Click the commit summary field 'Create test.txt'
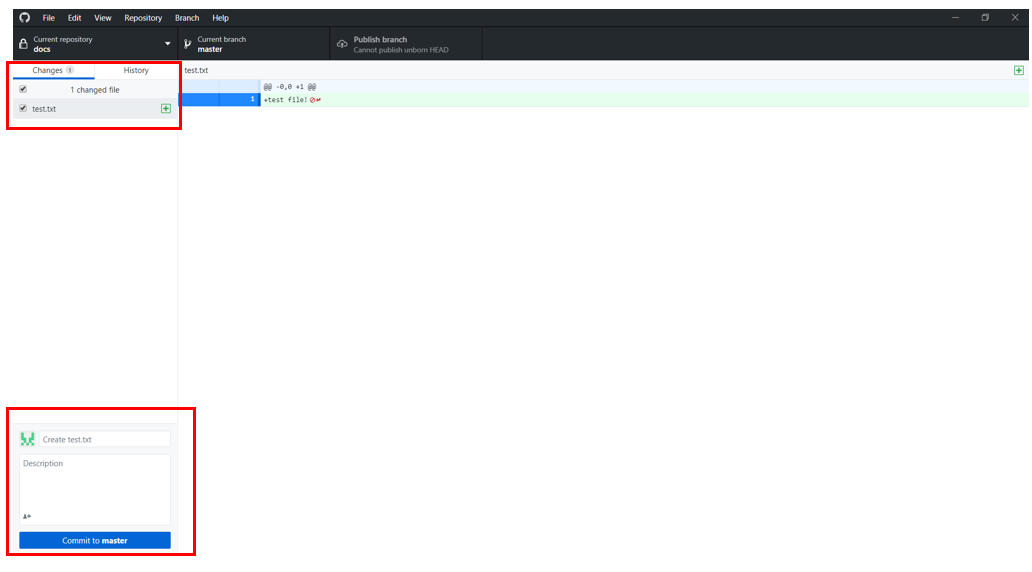This screenshot has width=1032, height=572. click(104, 439)
